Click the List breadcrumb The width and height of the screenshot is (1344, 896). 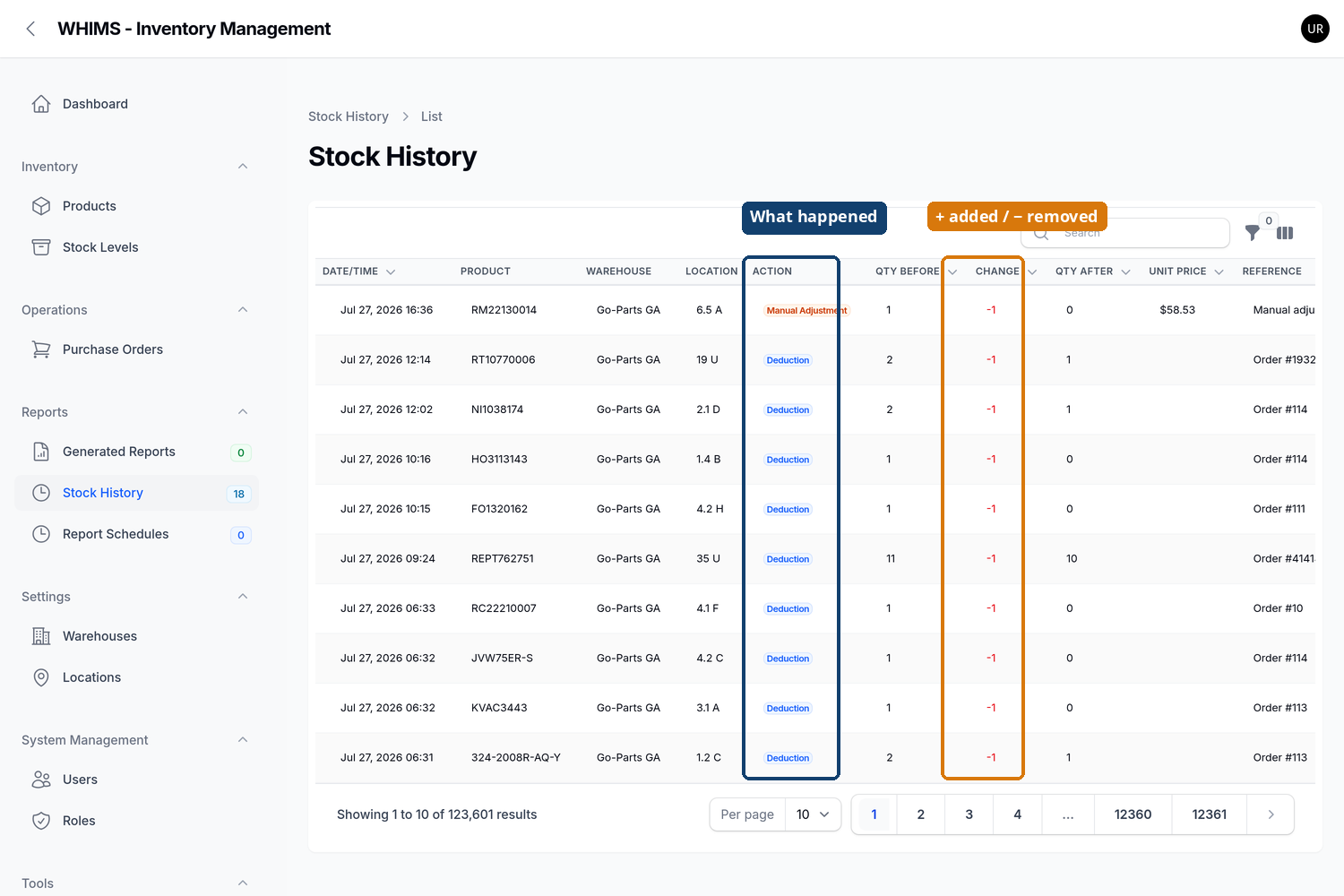(x=431, y=116)
